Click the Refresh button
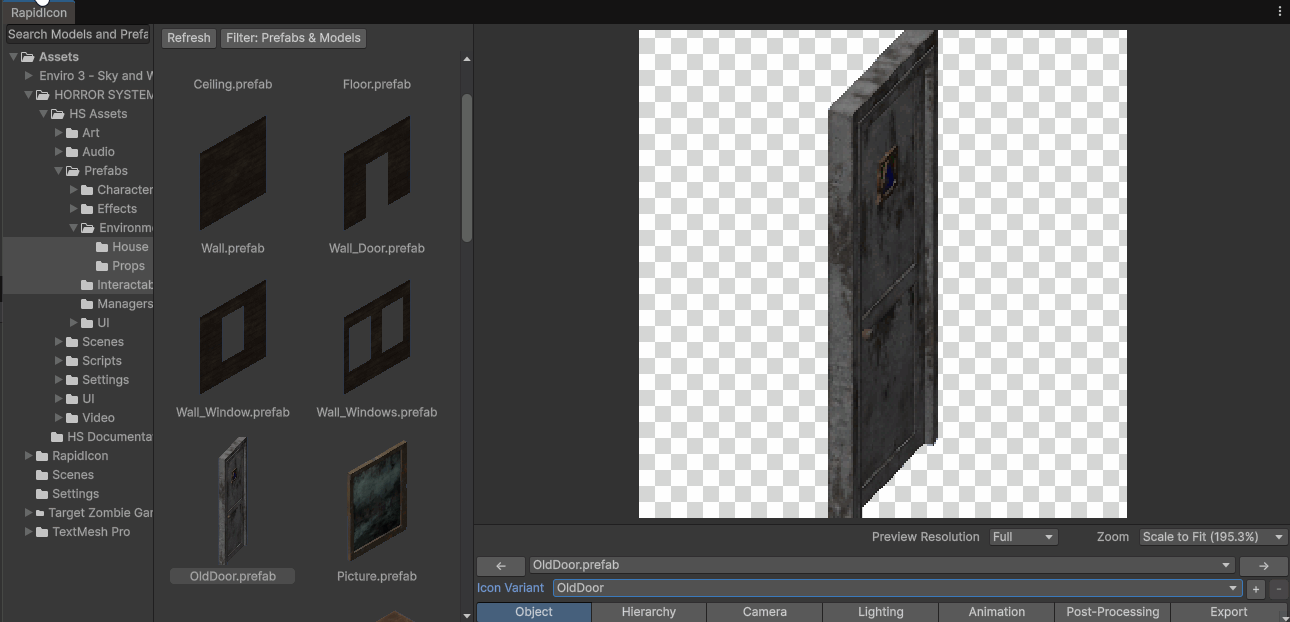The height and width of the screenshot is (622, 1290). (x=189, y=38)
